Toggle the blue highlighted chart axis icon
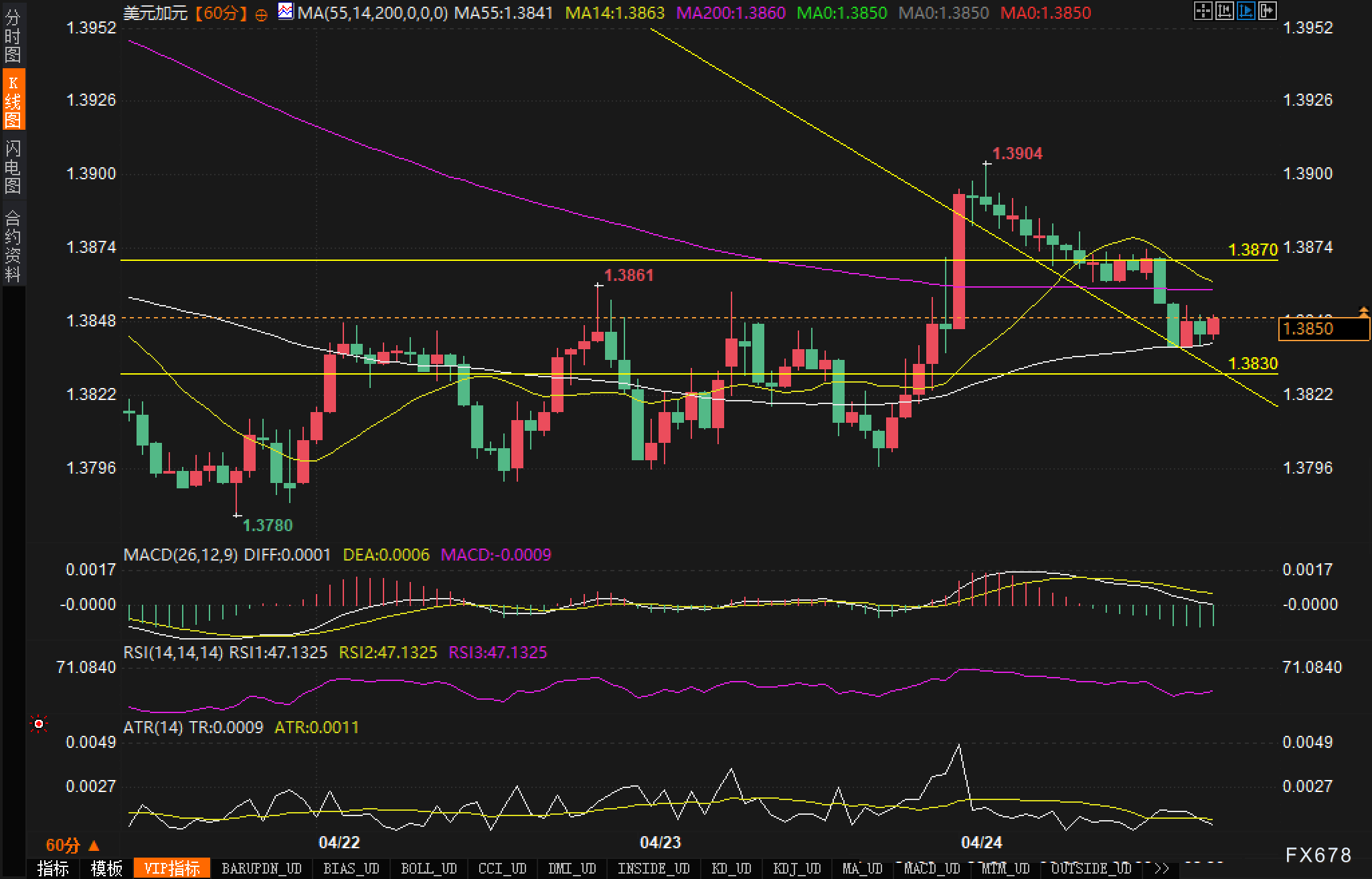The height and width of the screenshot is (879, 1372). click(x=1246, y=11)
